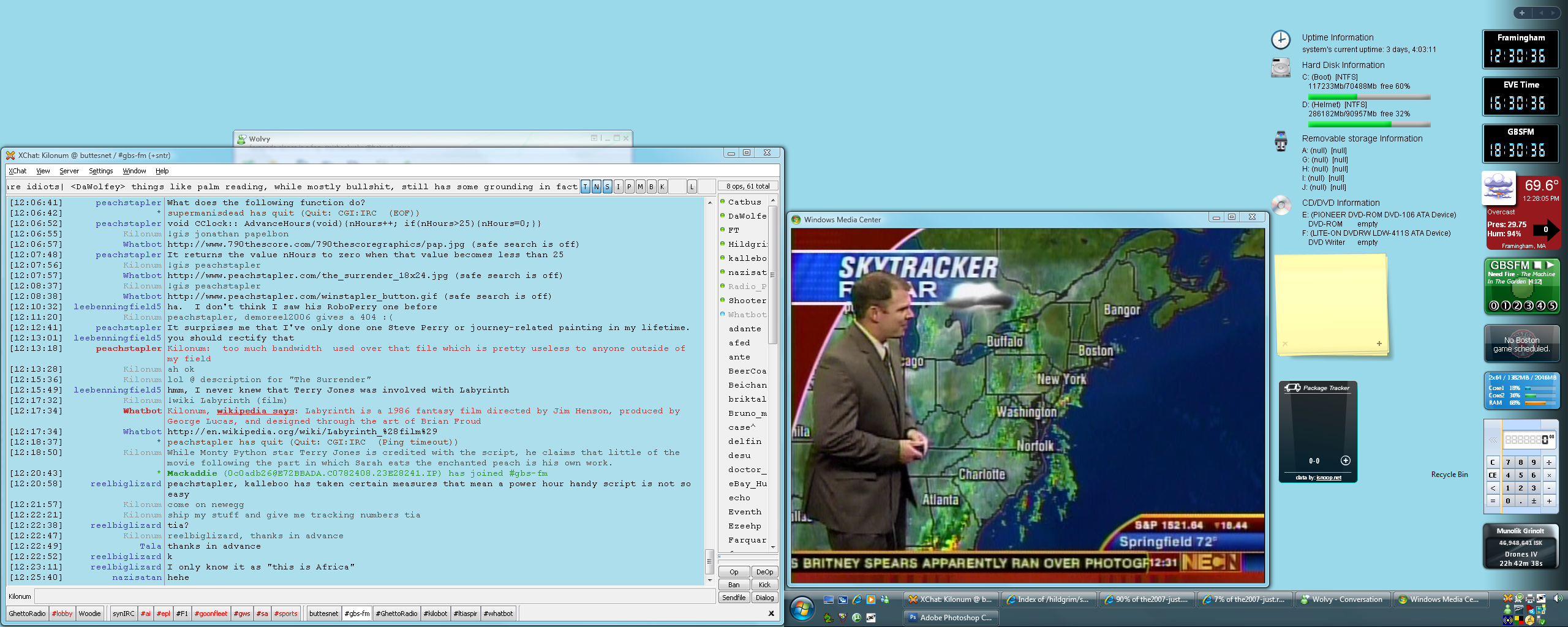Click the DeOp button
Screen dimensions: 1568x627
(x=764, y=572)
